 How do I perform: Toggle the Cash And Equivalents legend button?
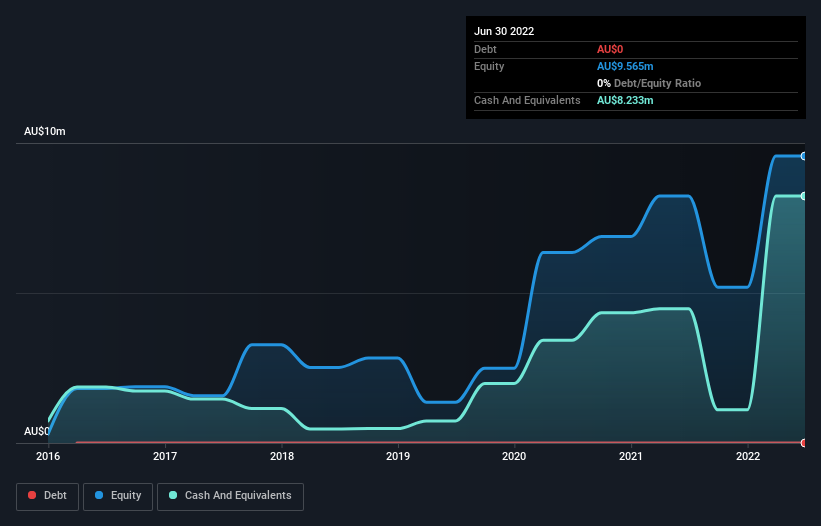click(x=230, y=496)
